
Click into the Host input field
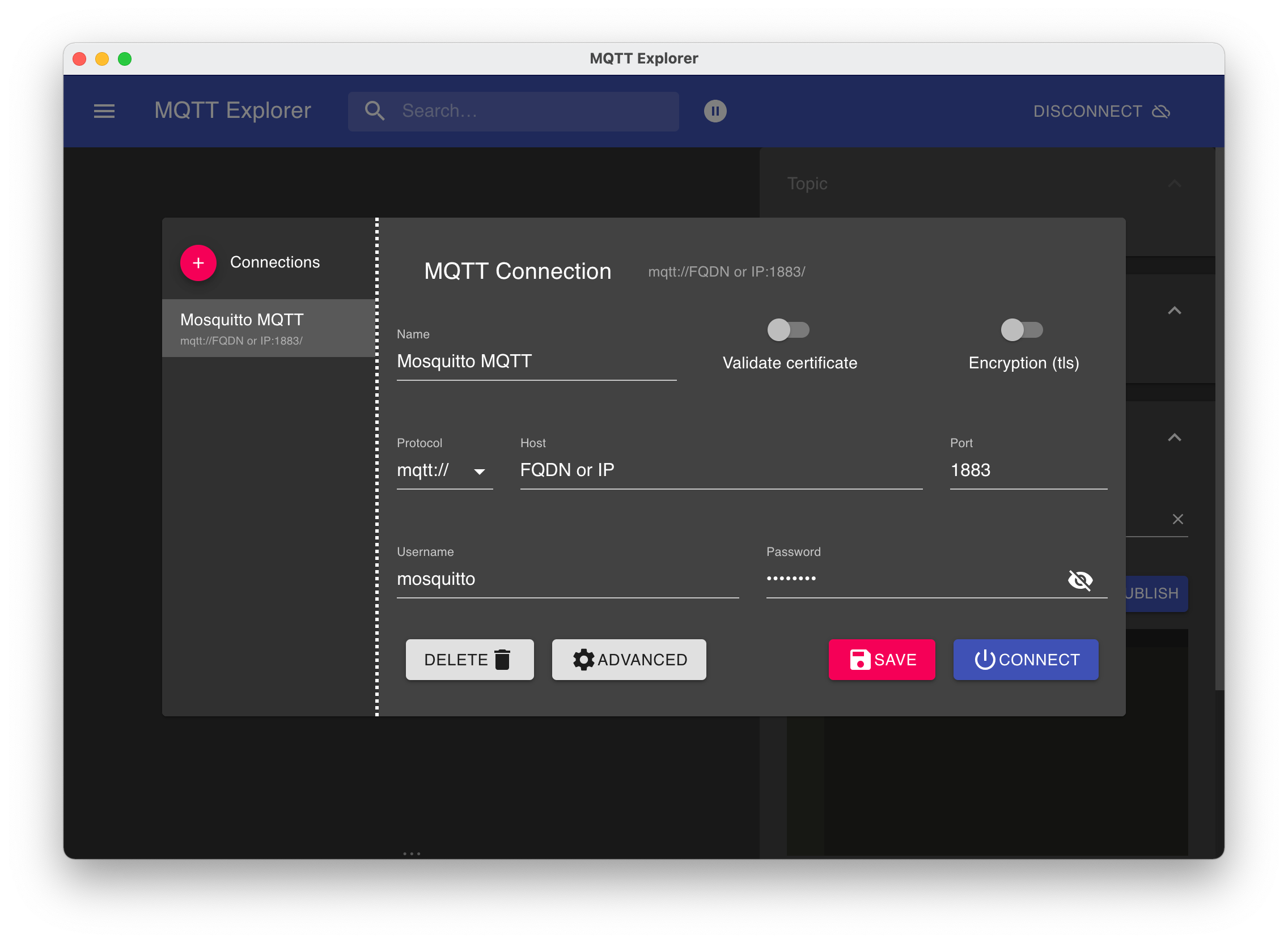pyautogui.click(x=721, y=471)
